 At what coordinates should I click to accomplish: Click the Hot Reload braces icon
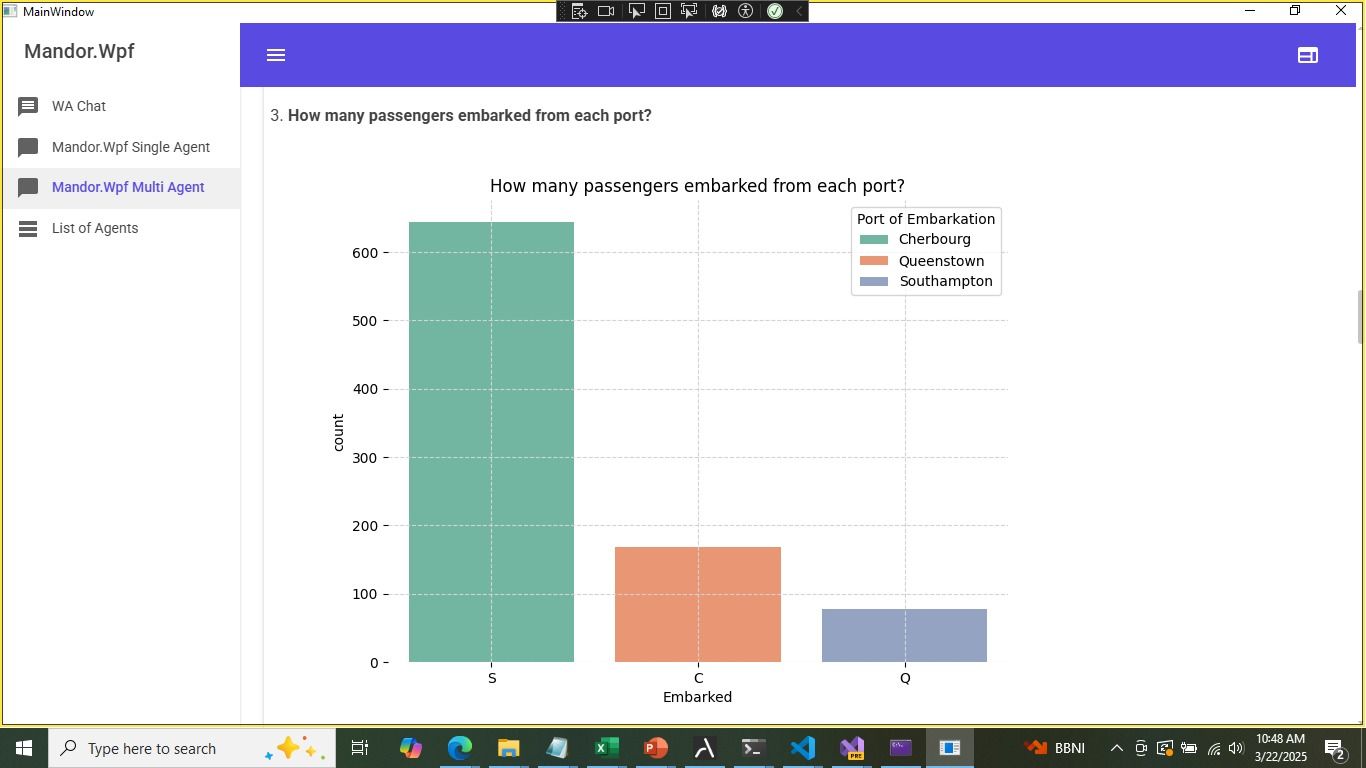(x=719, y=11)
